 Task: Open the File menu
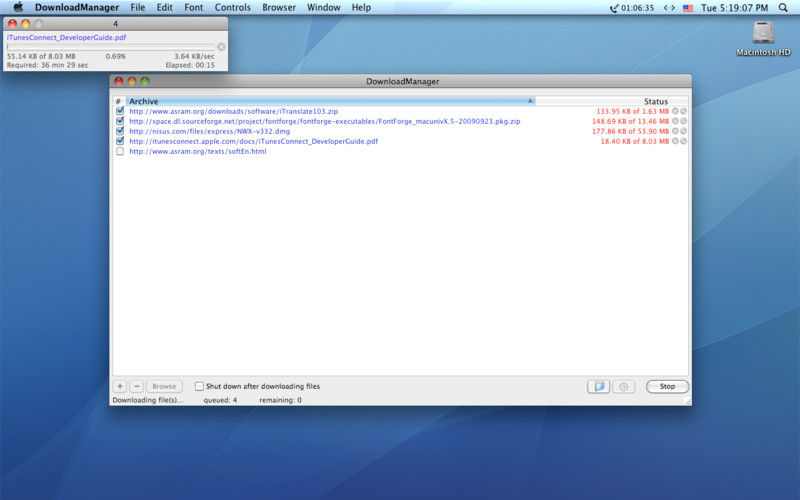click(138, 8)
